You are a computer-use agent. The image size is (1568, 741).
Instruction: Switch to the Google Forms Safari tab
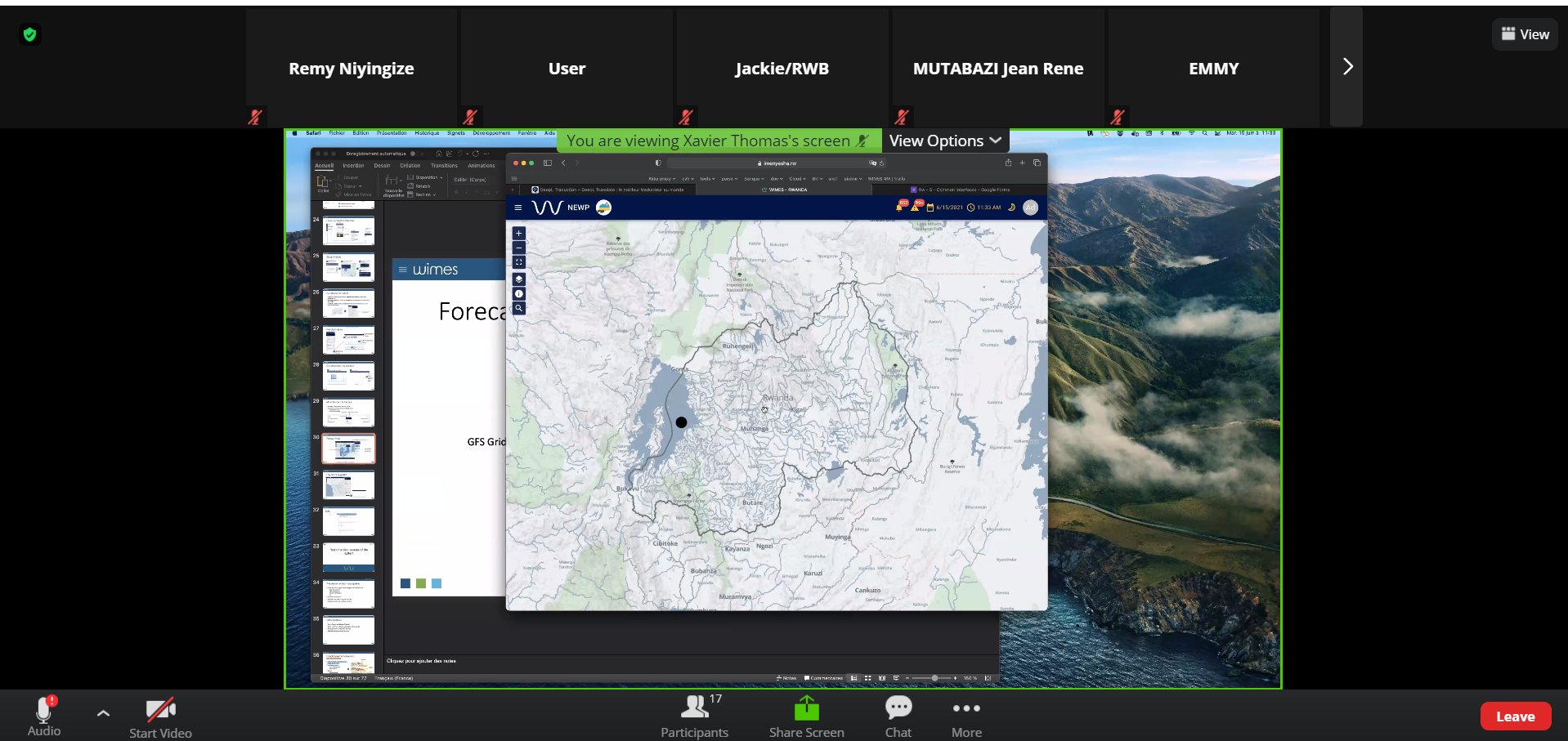961,190
